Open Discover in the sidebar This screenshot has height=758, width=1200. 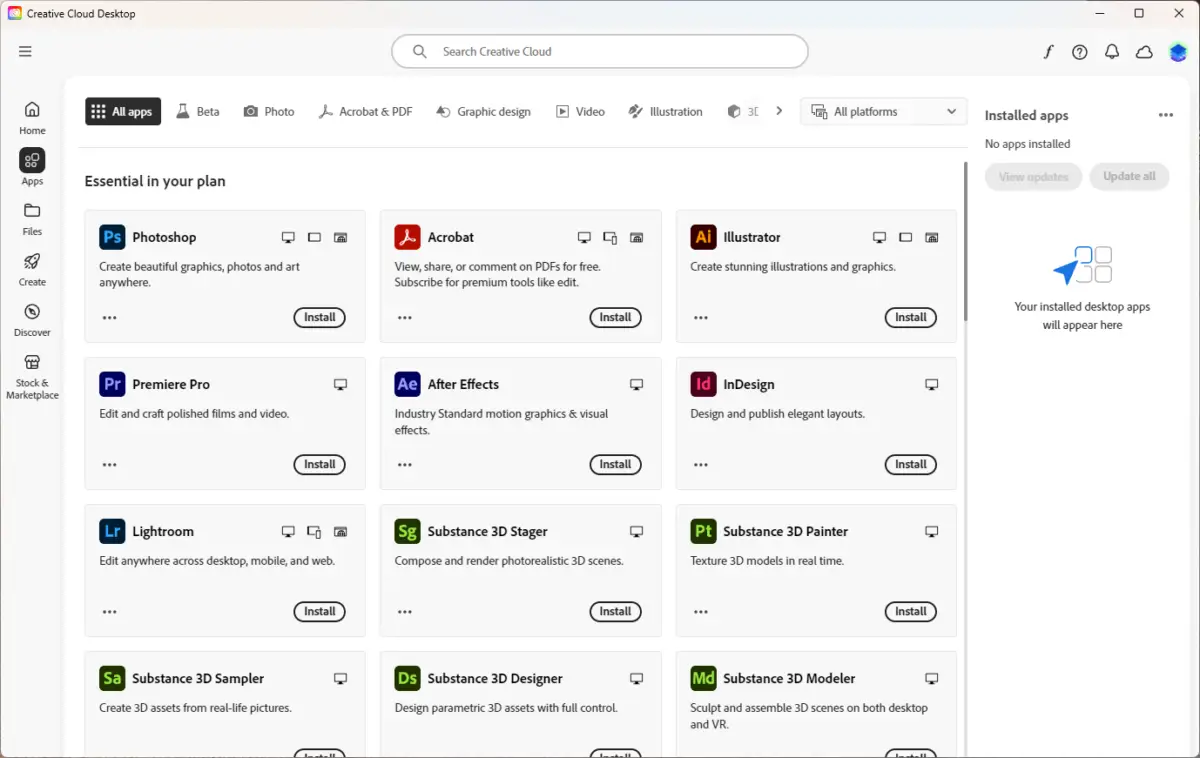click(32, 319)
